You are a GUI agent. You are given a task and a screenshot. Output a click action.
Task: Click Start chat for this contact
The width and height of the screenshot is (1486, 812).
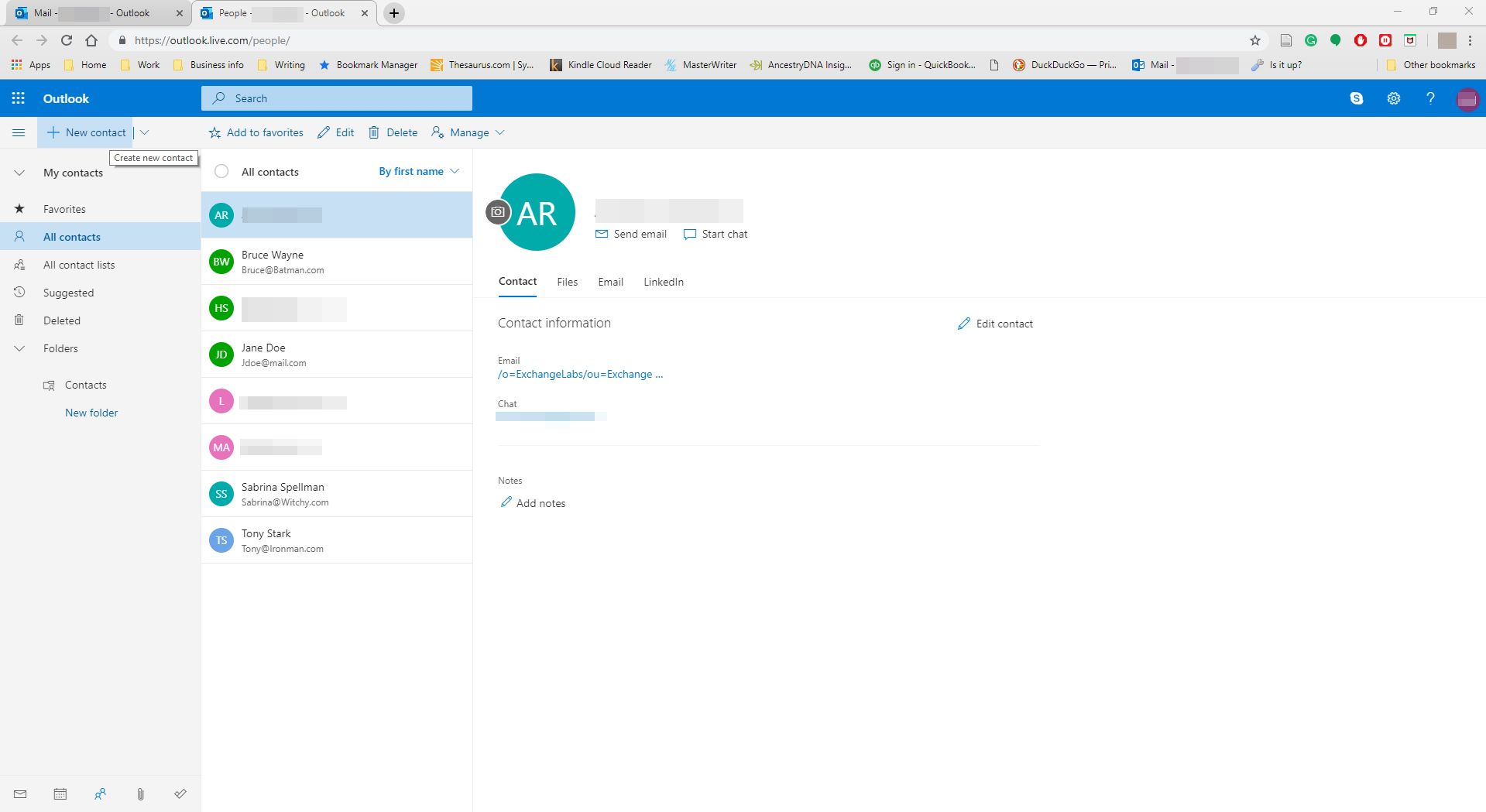(x=716, y=234)
